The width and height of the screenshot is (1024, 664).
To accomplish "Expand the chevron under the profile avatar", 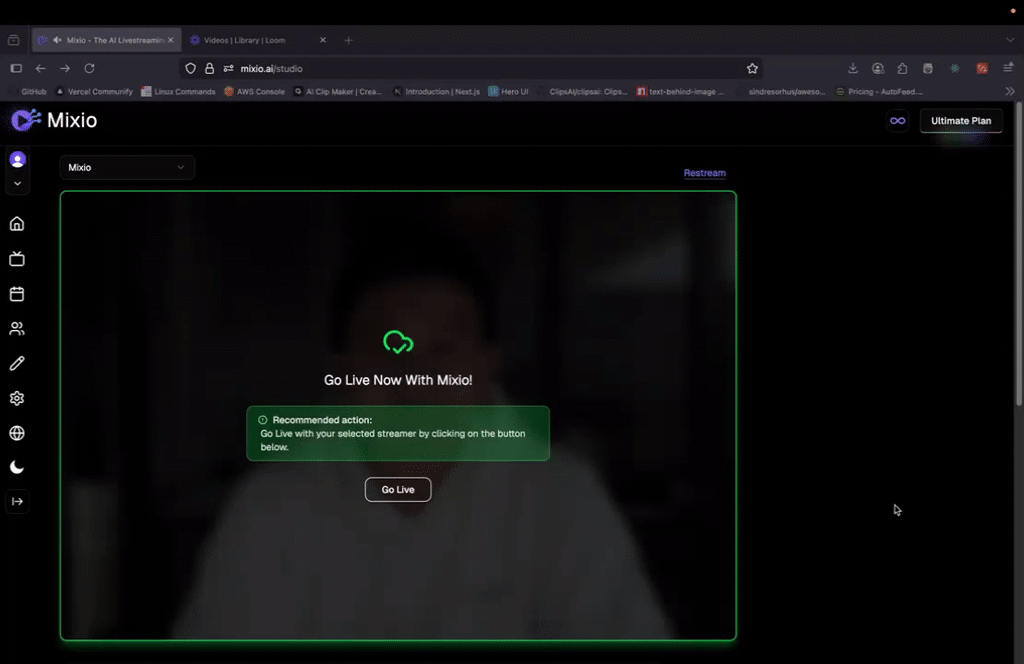I will pyautogui.click(x=17, y=185).
